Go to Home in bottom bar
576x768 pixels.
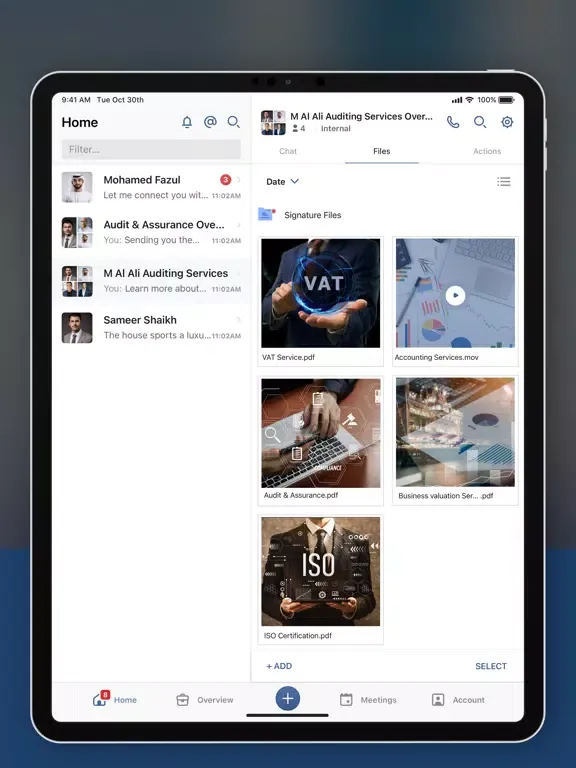coord(115,699)
